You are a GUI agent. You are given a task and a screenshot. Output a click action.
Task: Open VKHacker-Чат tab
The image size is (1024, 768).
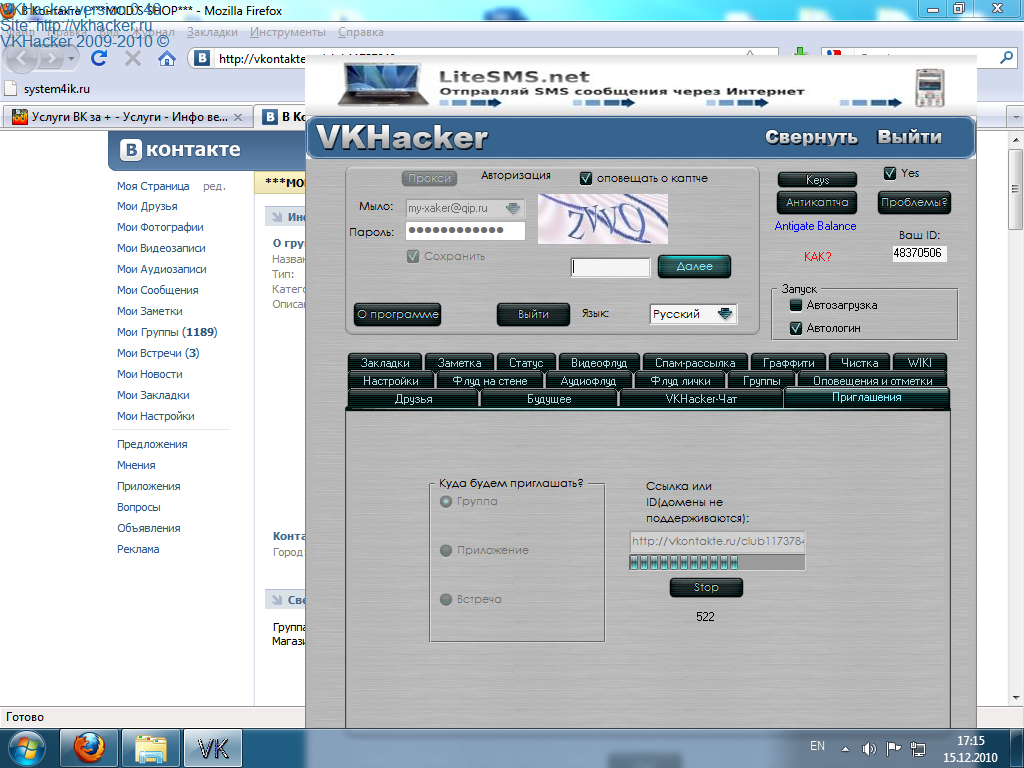[x=701, y=399]
